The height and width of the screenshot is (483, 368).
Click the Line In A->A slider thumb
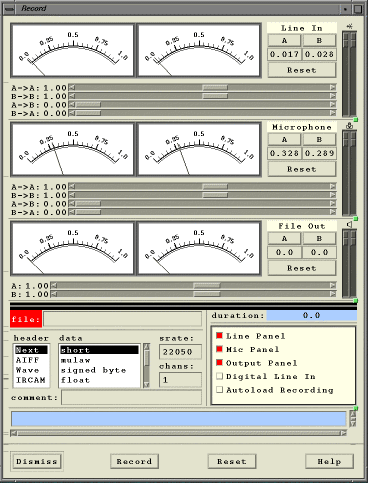215,87
